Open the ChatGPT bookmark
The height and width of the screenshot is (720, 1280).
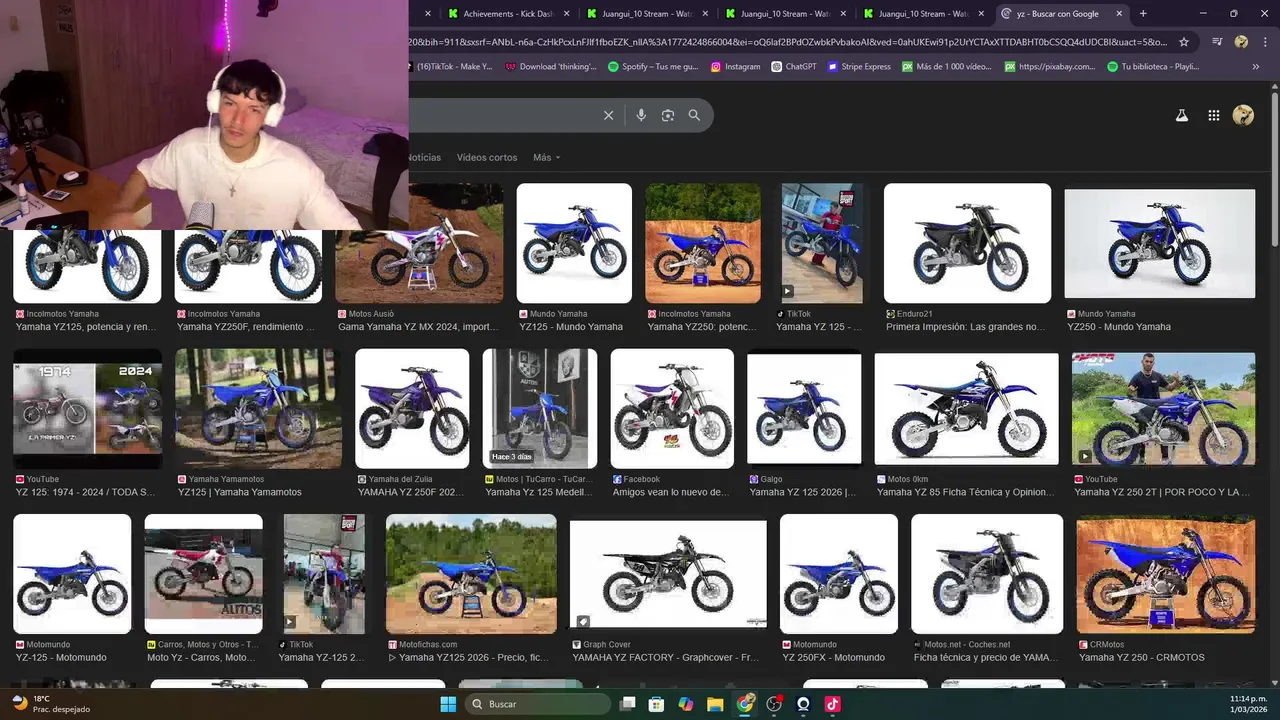click(794, 67)
